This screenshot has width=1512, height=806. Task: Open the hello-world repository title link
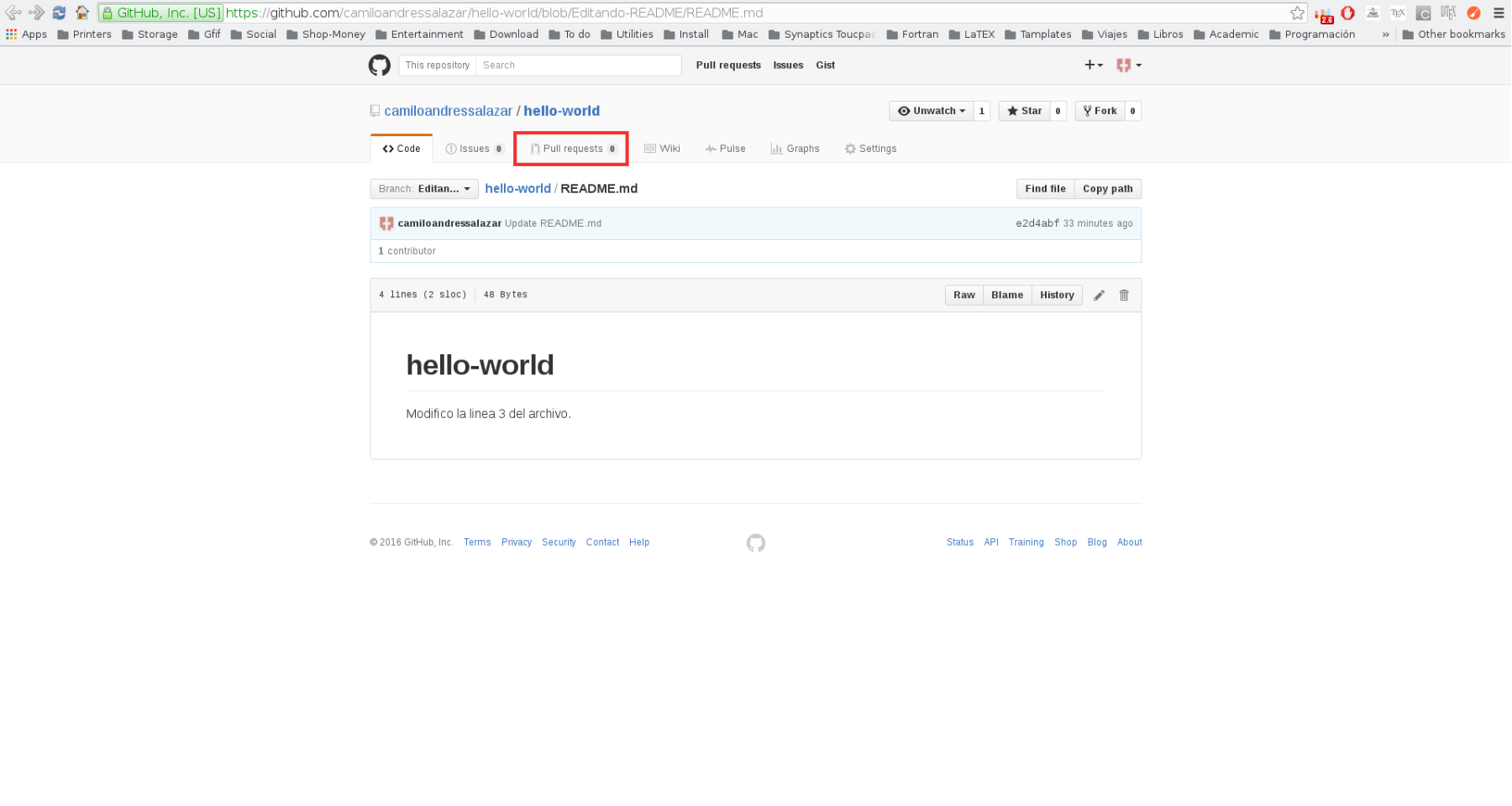(561, 111)
